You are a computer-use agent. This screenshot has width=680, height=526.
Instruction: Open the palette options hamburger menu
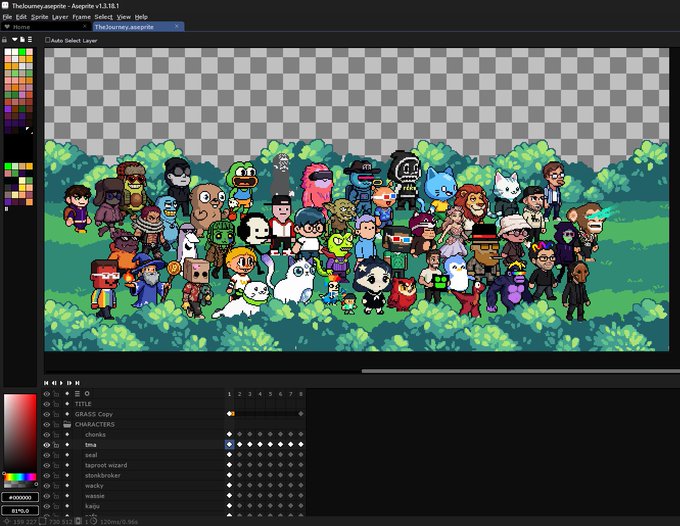(x=30, y=39)
